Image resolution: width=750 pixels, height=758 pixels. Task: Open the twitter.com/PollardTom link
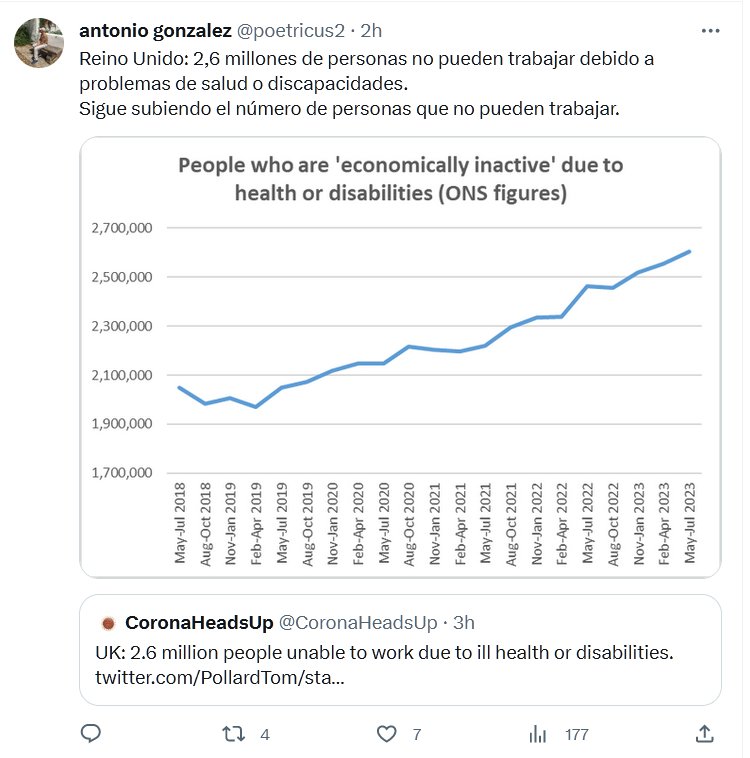click(x=218, y=680)
